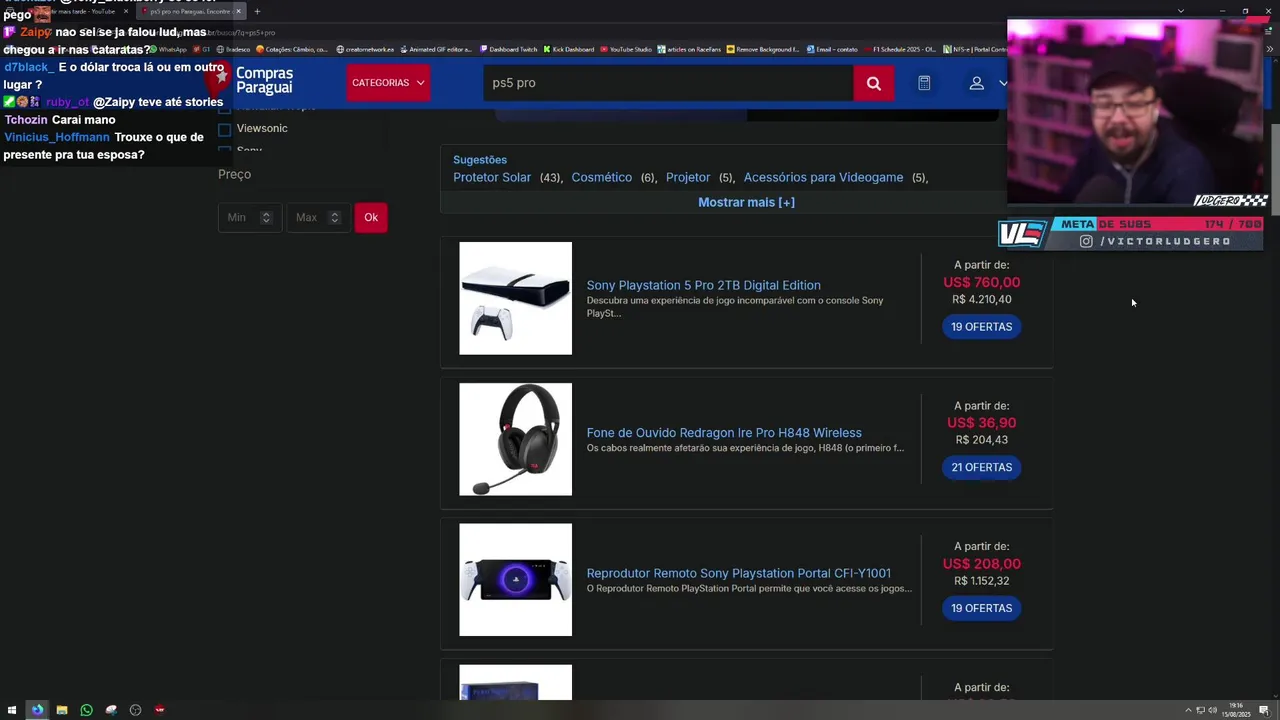Open the red VL app taskbar icon
The height and width of the screenshot is (720, 1280).
pos(160,710)
